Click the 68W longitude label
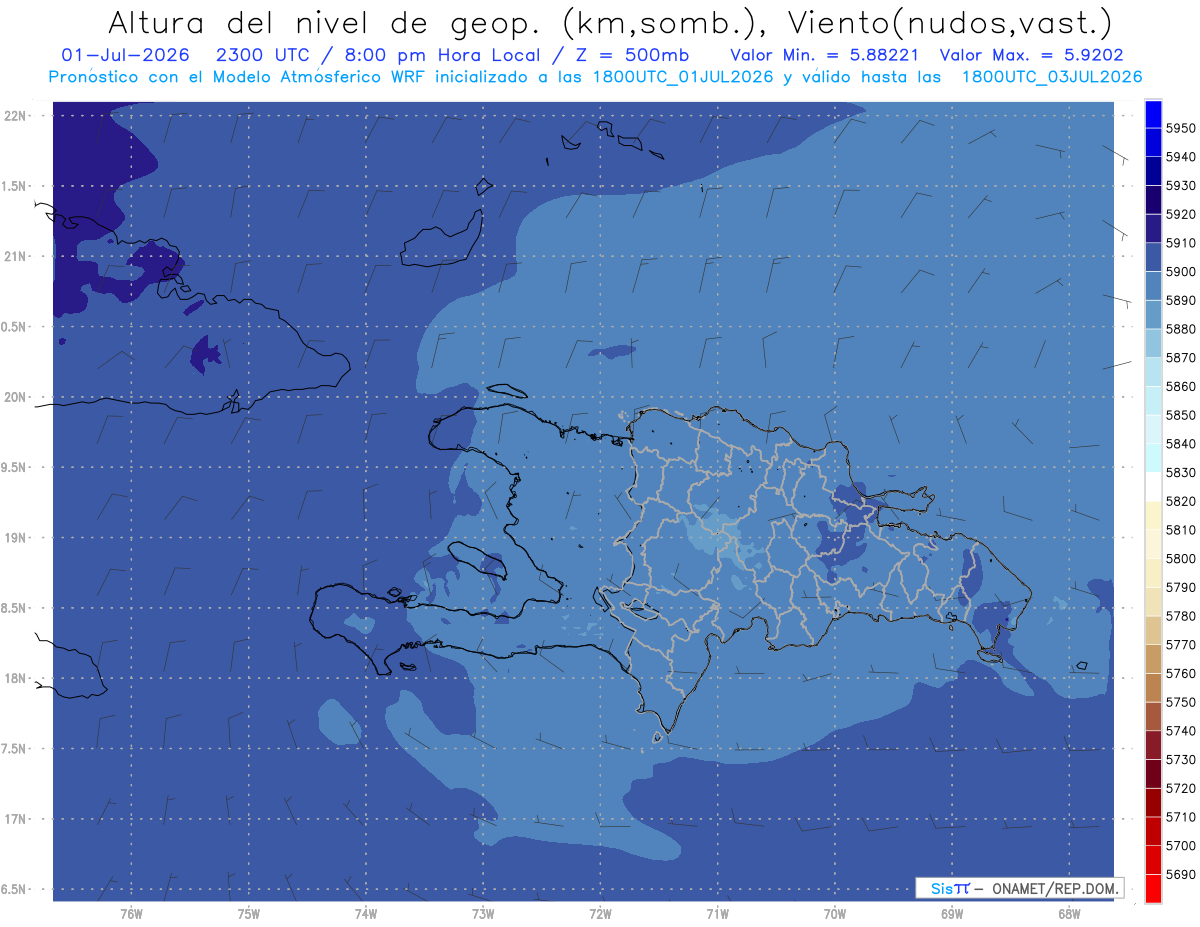 point(1069,913)
